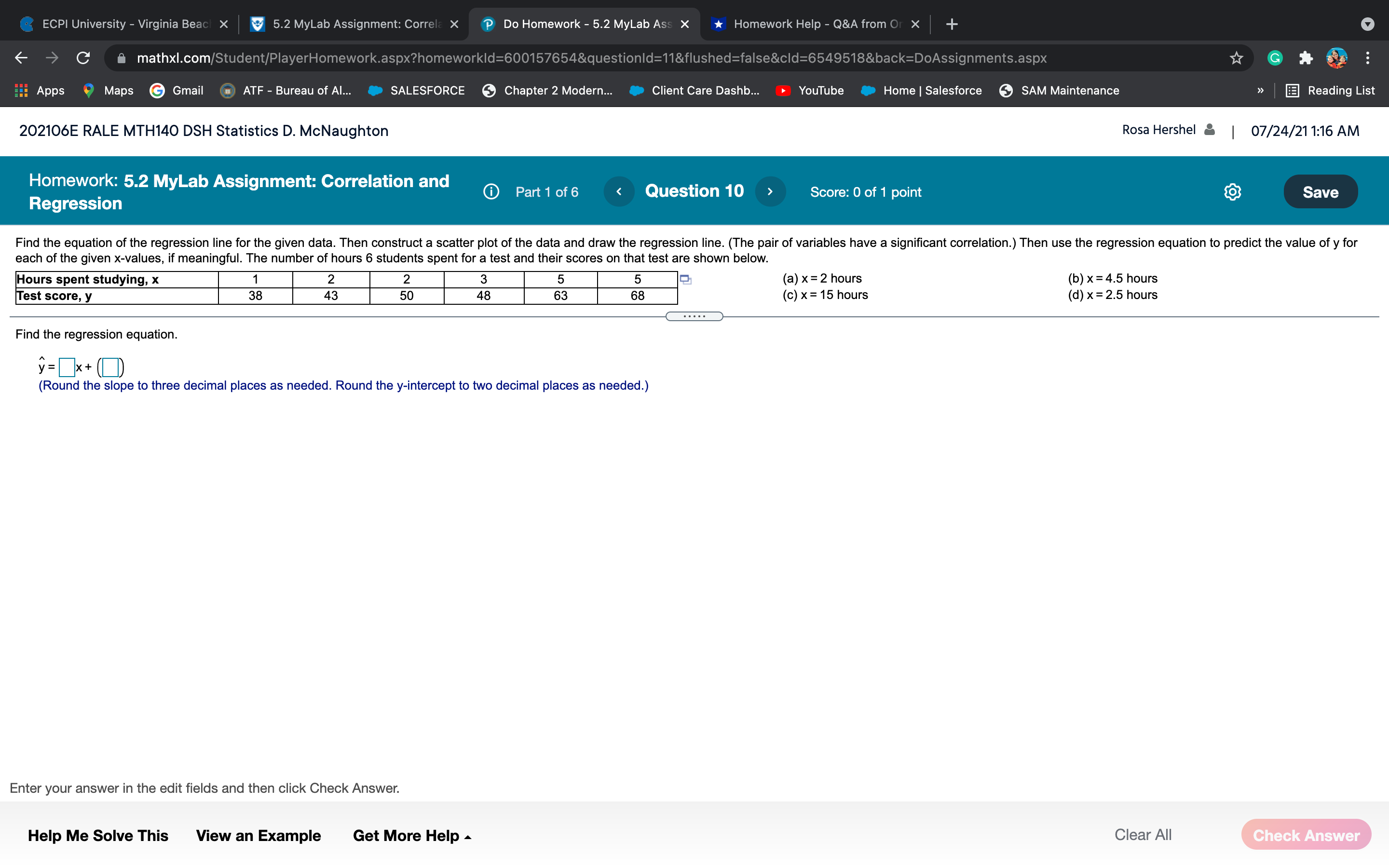1389x868 pixels.
Task: Click the Save button
Action: coord(1320,192)
